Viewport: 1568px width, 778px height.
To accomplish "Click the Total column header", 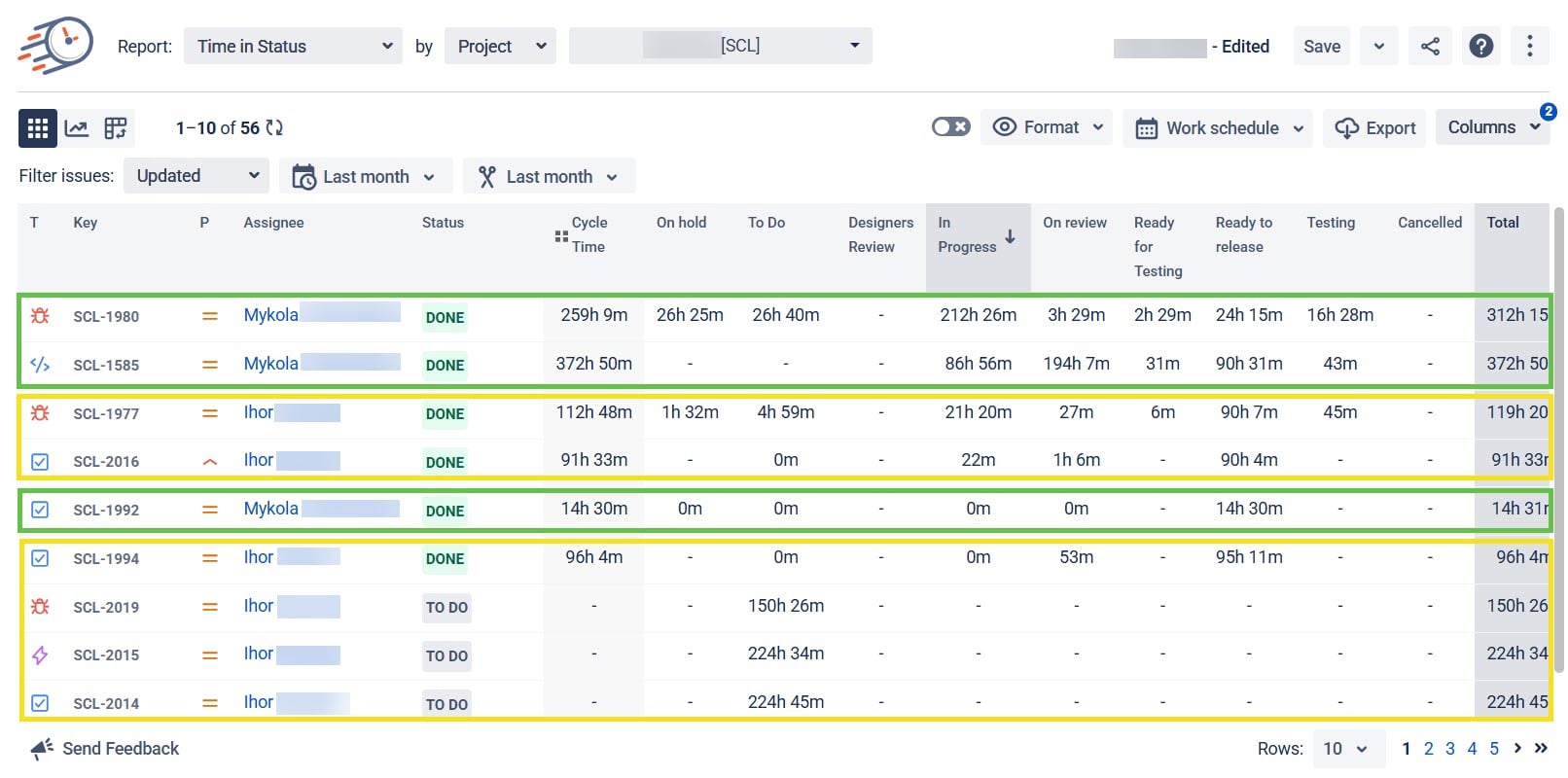I will point(1503,223).
